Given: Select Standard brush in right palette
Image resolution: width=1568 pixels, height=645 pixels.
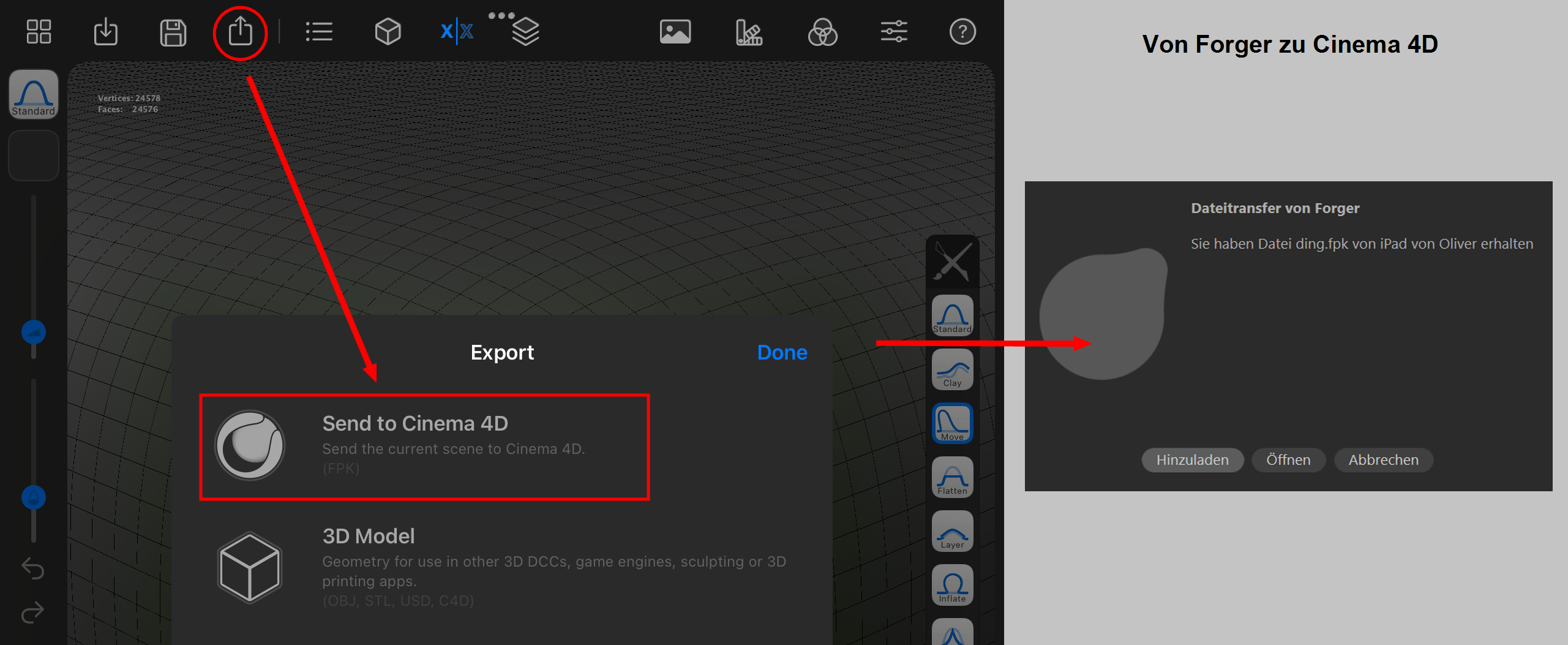Looking at the screenshot, I should pyautogui.click(x=953, y=315).
